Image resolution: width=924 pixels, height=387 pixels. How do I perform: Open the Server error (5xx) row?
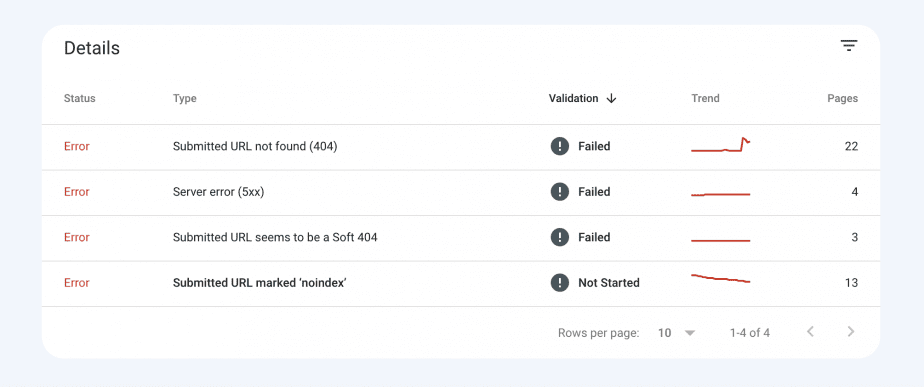click(x=461, y=192)
